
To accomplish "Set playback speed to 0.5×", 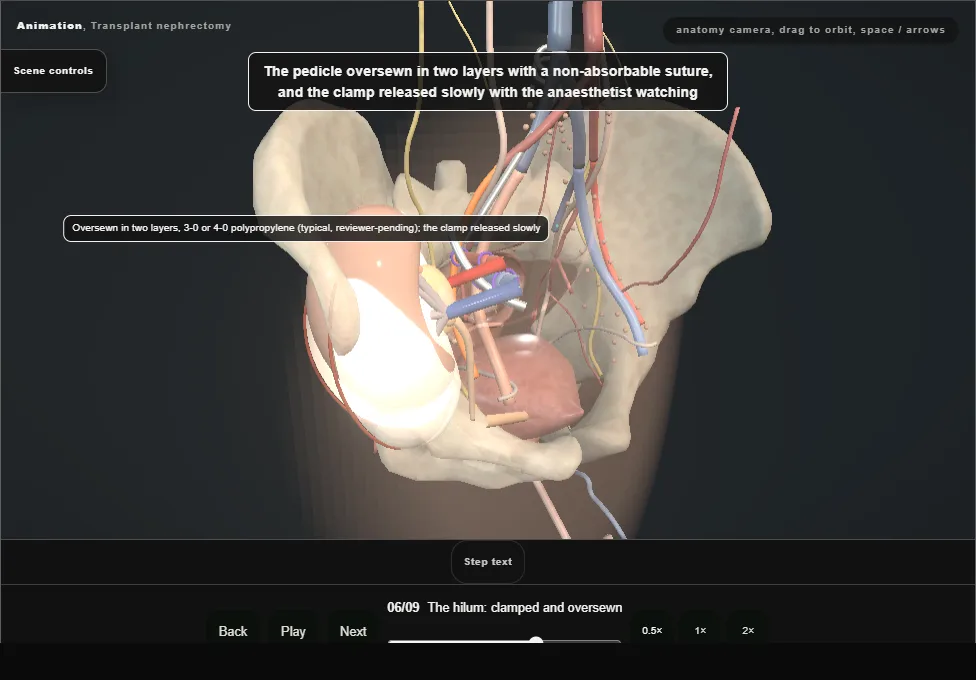I will click(x=652, y=630).
